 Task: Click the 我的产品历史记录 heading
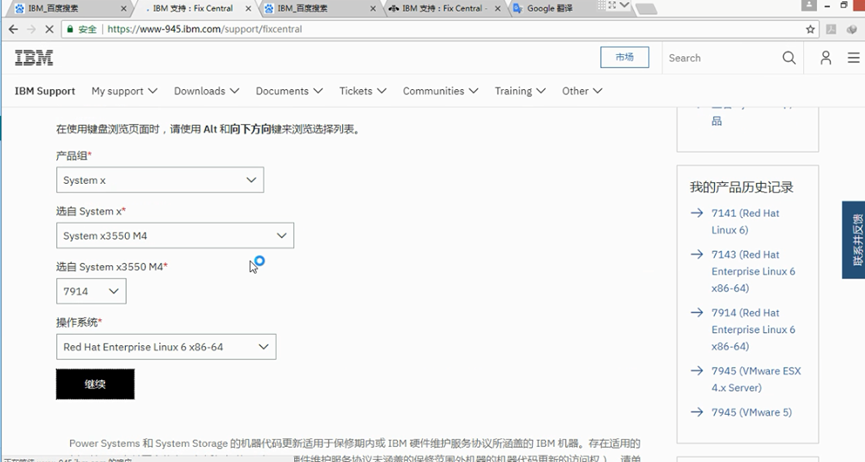[x=741, y=187]
